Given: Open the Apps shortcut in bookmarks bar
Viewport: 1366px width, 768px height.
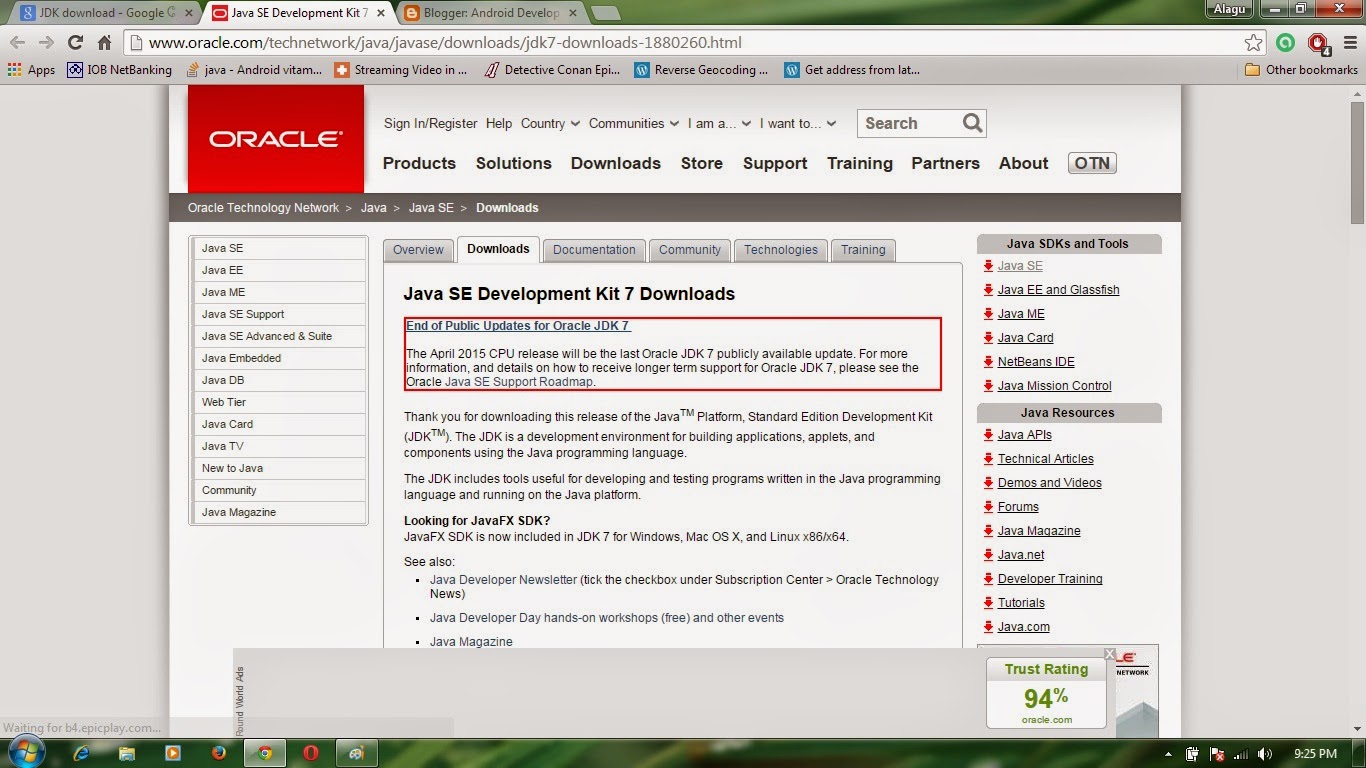Looking at the screenshot, I should click(x=31, y=70).
